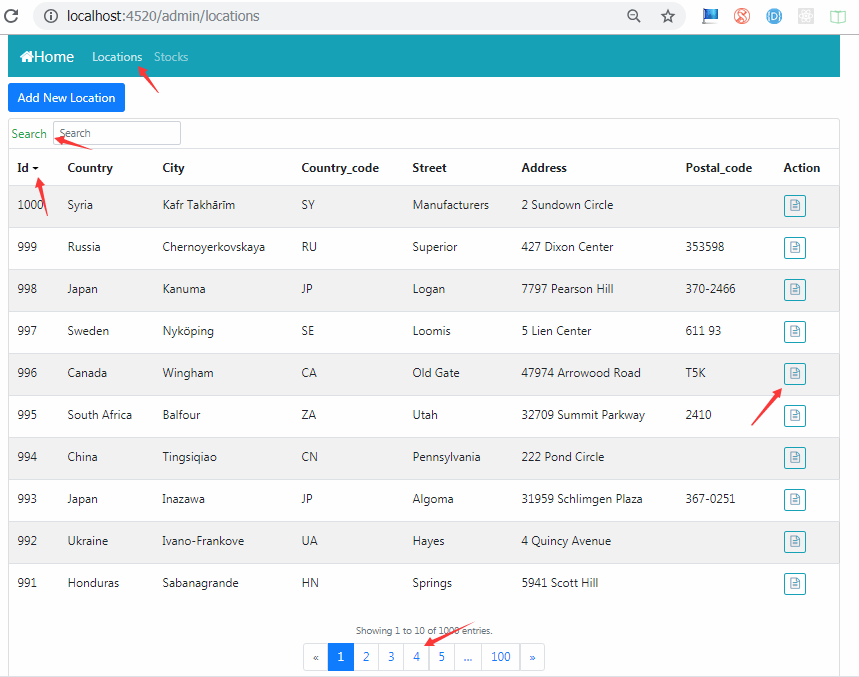This screenshot has height=677, width=859.
Task: Bookmark page with the star icon
Action: point(667,16)
